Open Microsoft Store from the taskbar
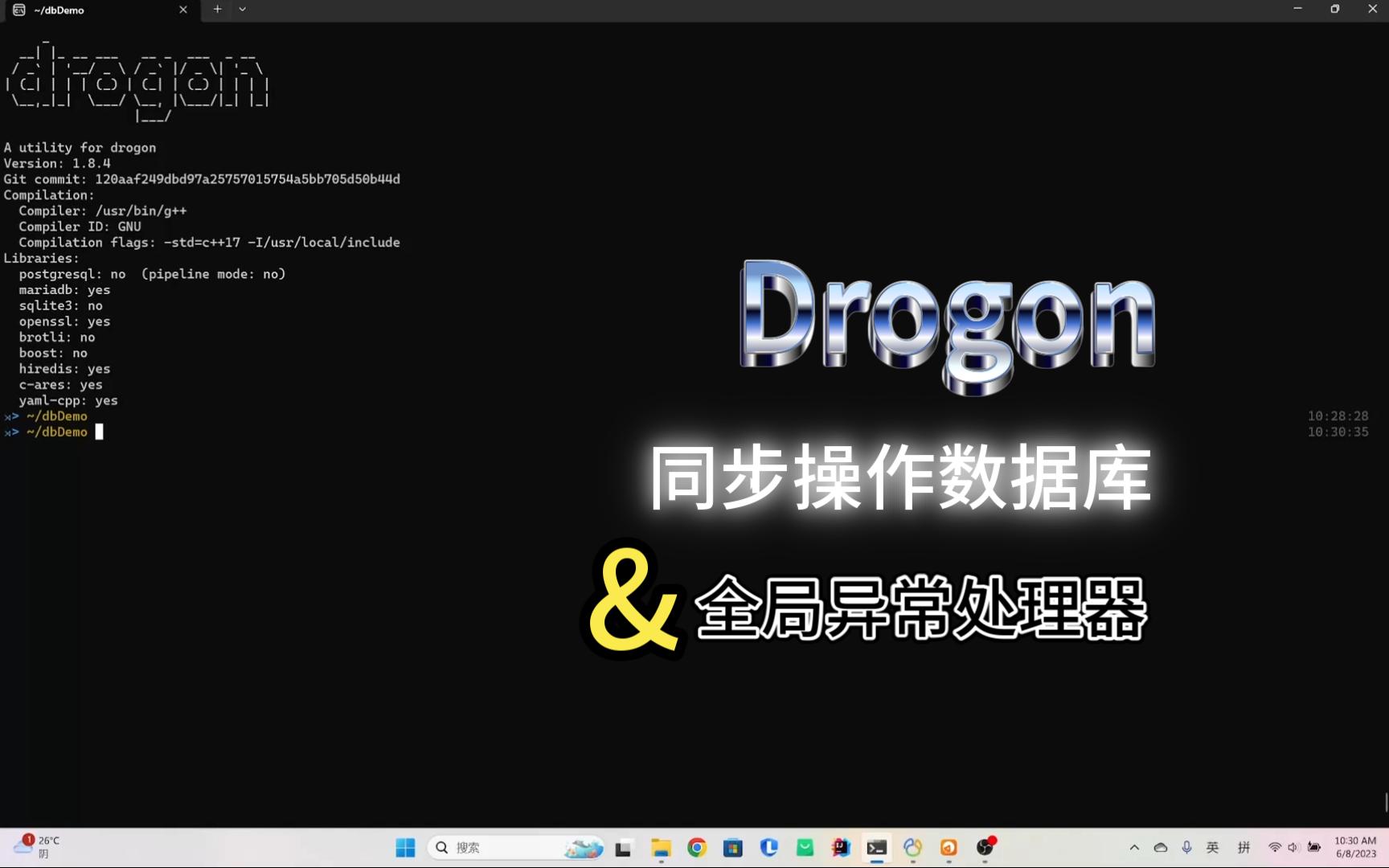Screen dimensions: 1389x868 732,847
